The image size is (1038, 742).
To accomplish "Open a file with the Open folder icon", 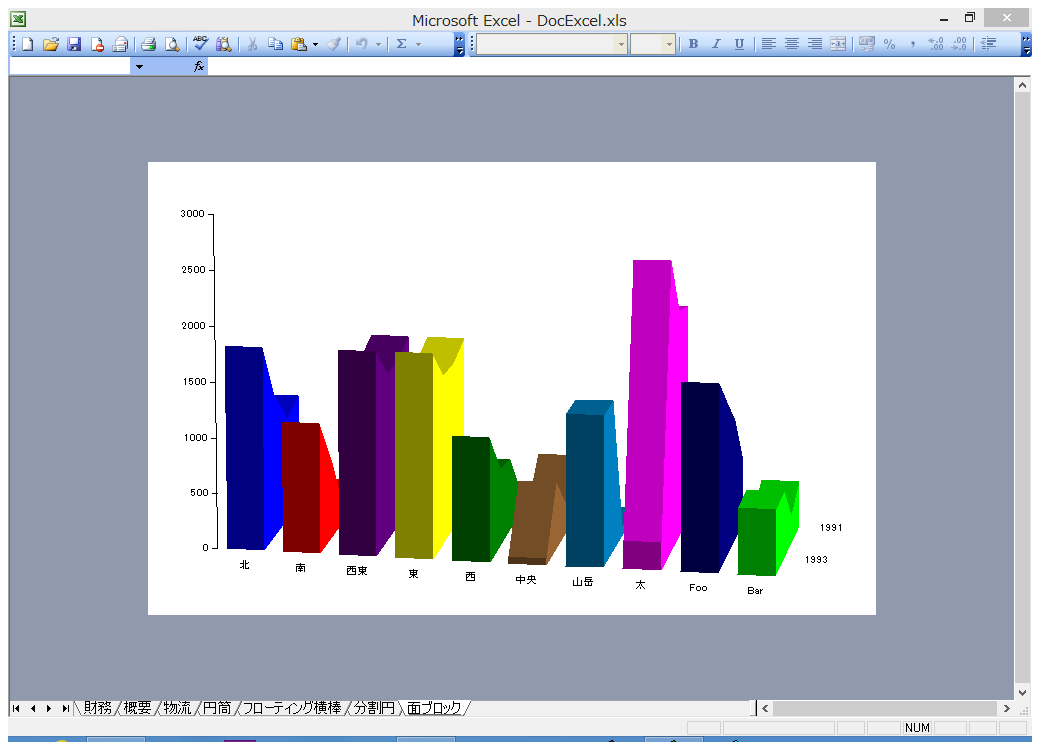I will (51, 44).
